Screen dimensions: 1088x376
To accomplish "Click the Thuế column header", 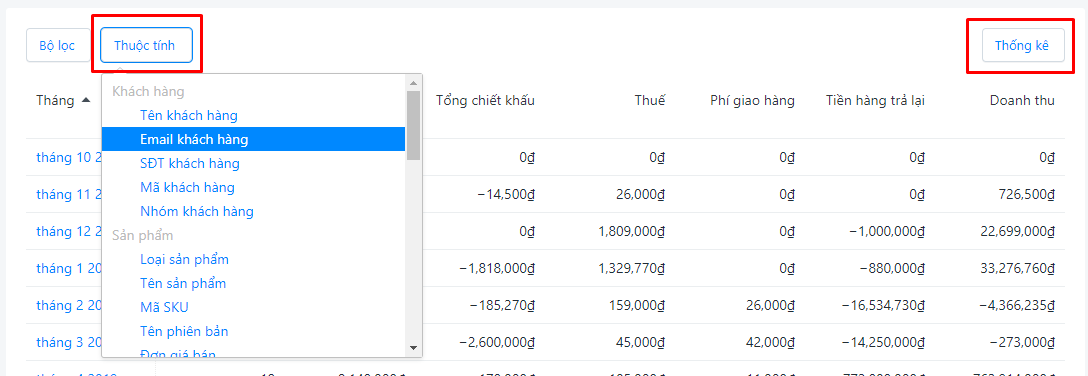I will [x=649, y=101].
